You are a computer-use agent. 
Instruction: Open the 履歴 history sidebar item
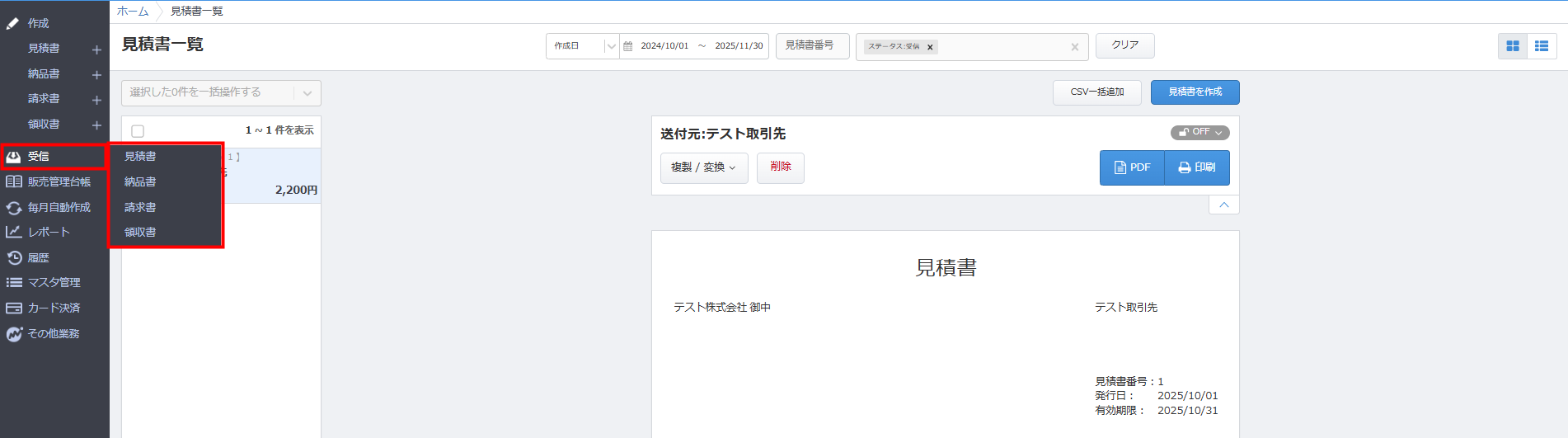(x=39, y=258)
